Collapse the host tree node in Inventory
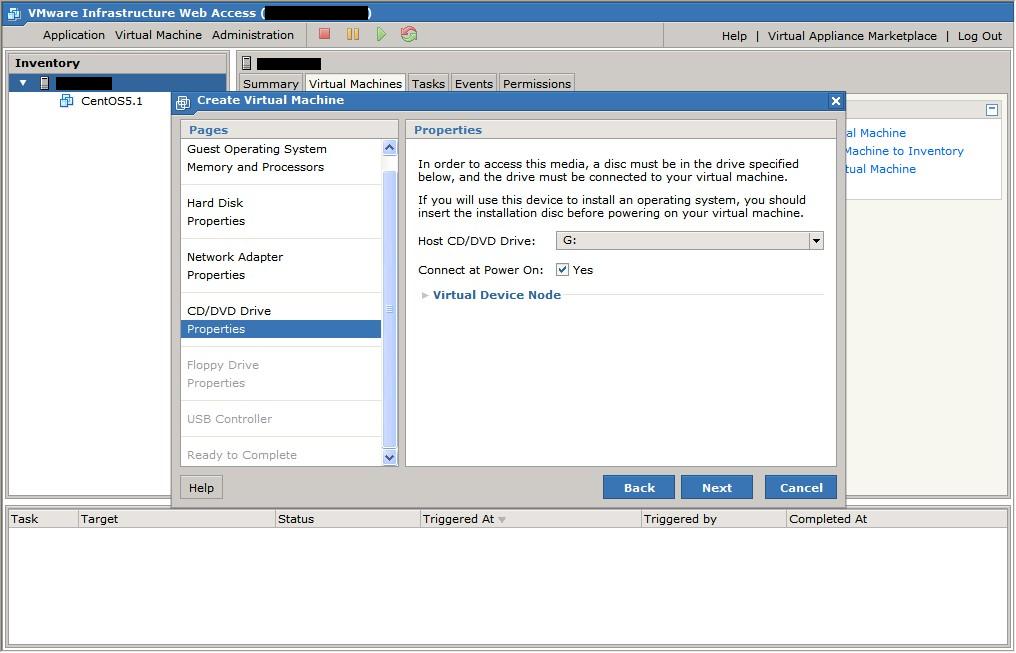 (x=23, y=83)
